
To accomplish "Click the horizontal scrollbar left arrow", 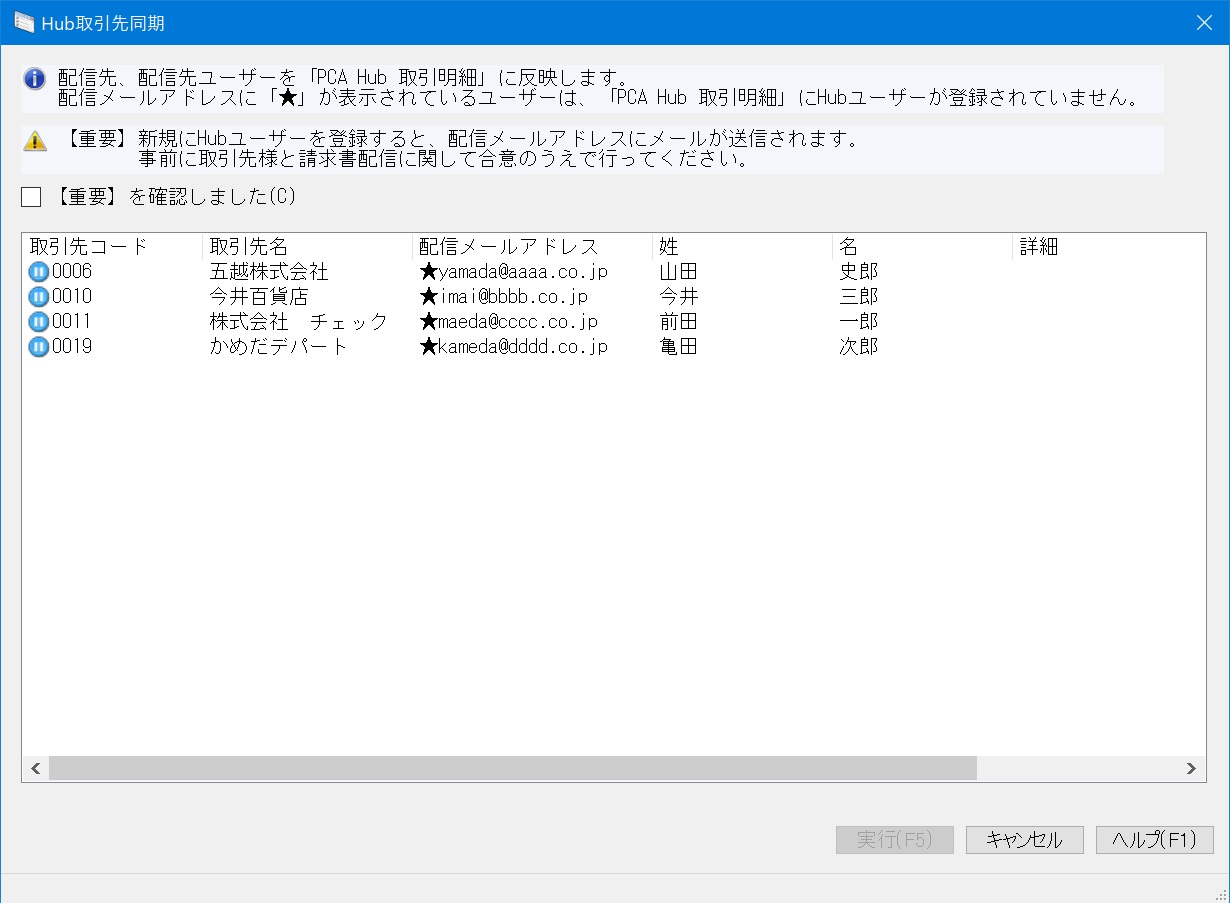I will (x=35, y=768).
